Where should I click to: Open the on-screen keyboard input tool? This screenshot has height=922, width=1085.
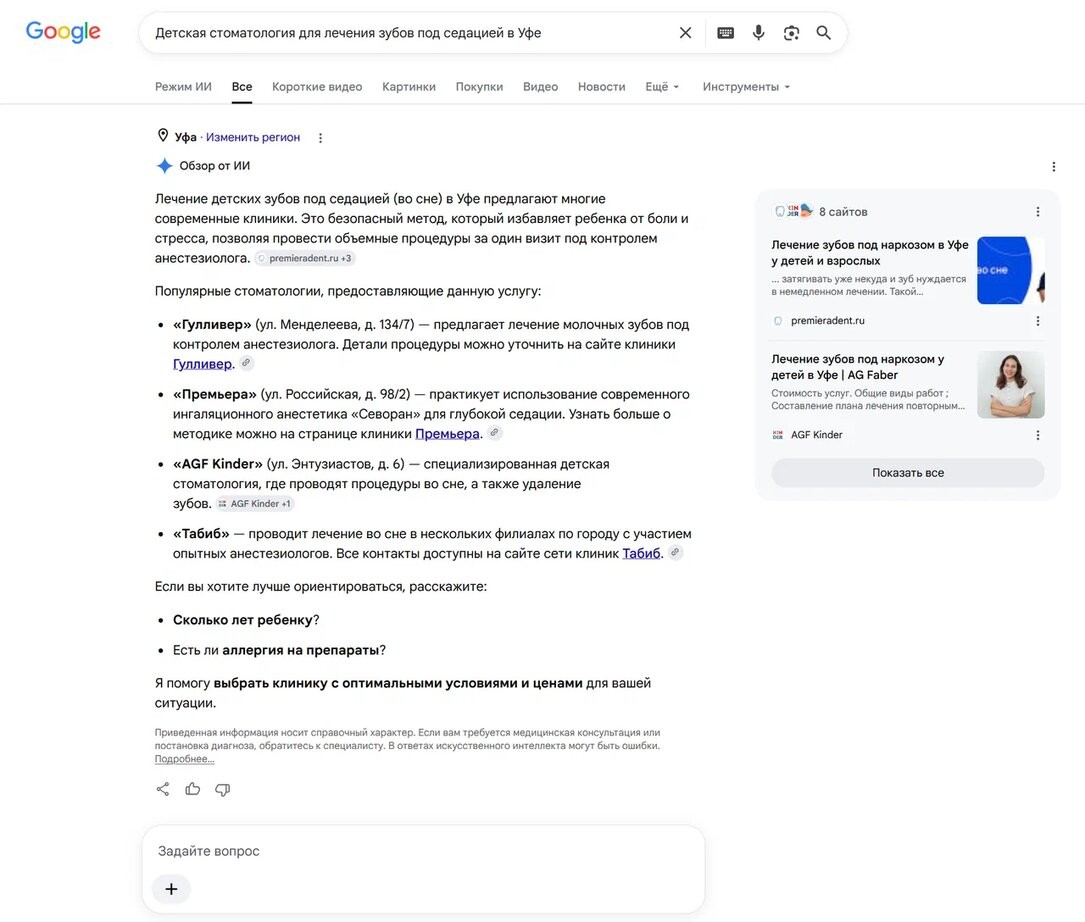[725, 33]
